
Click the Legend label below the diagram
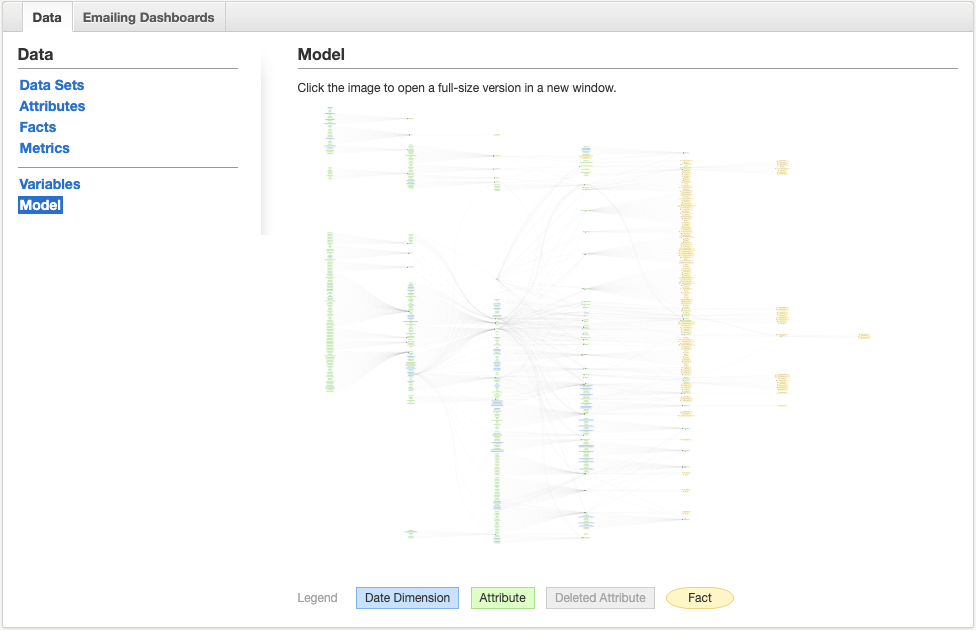(317, 597)
